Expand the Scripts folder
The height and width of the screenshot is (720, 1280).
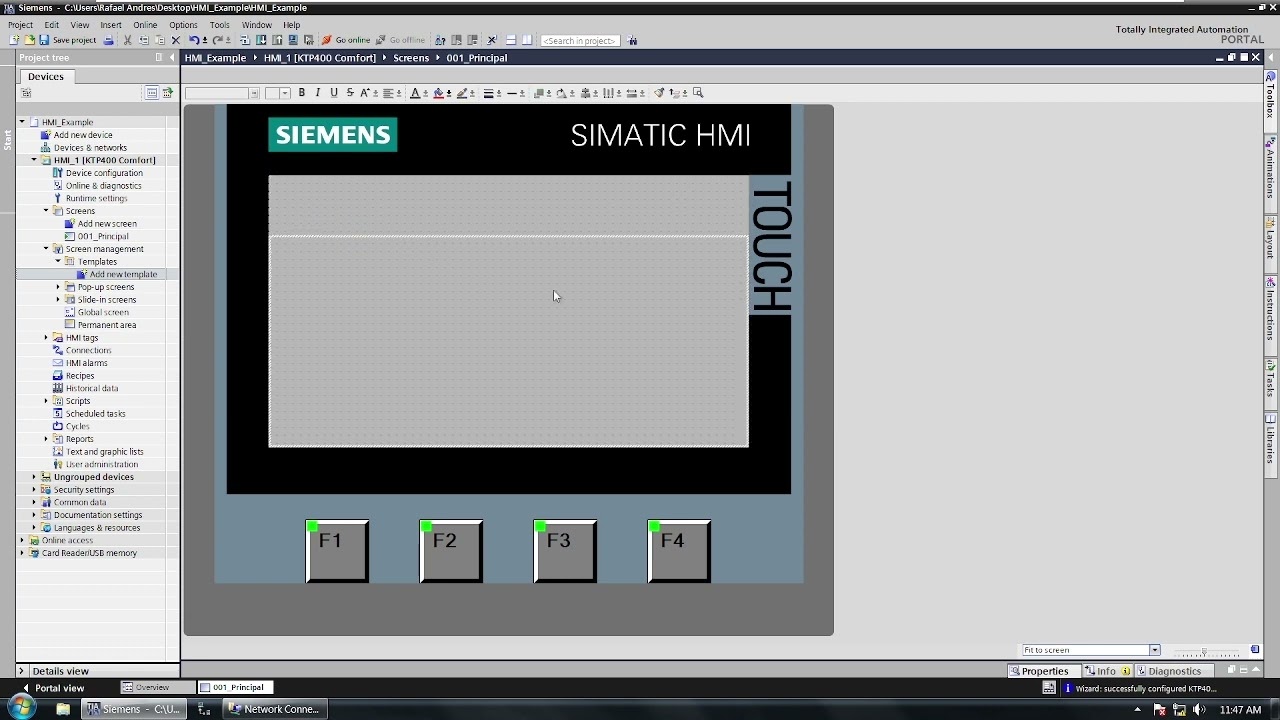(x=45, y=401)
